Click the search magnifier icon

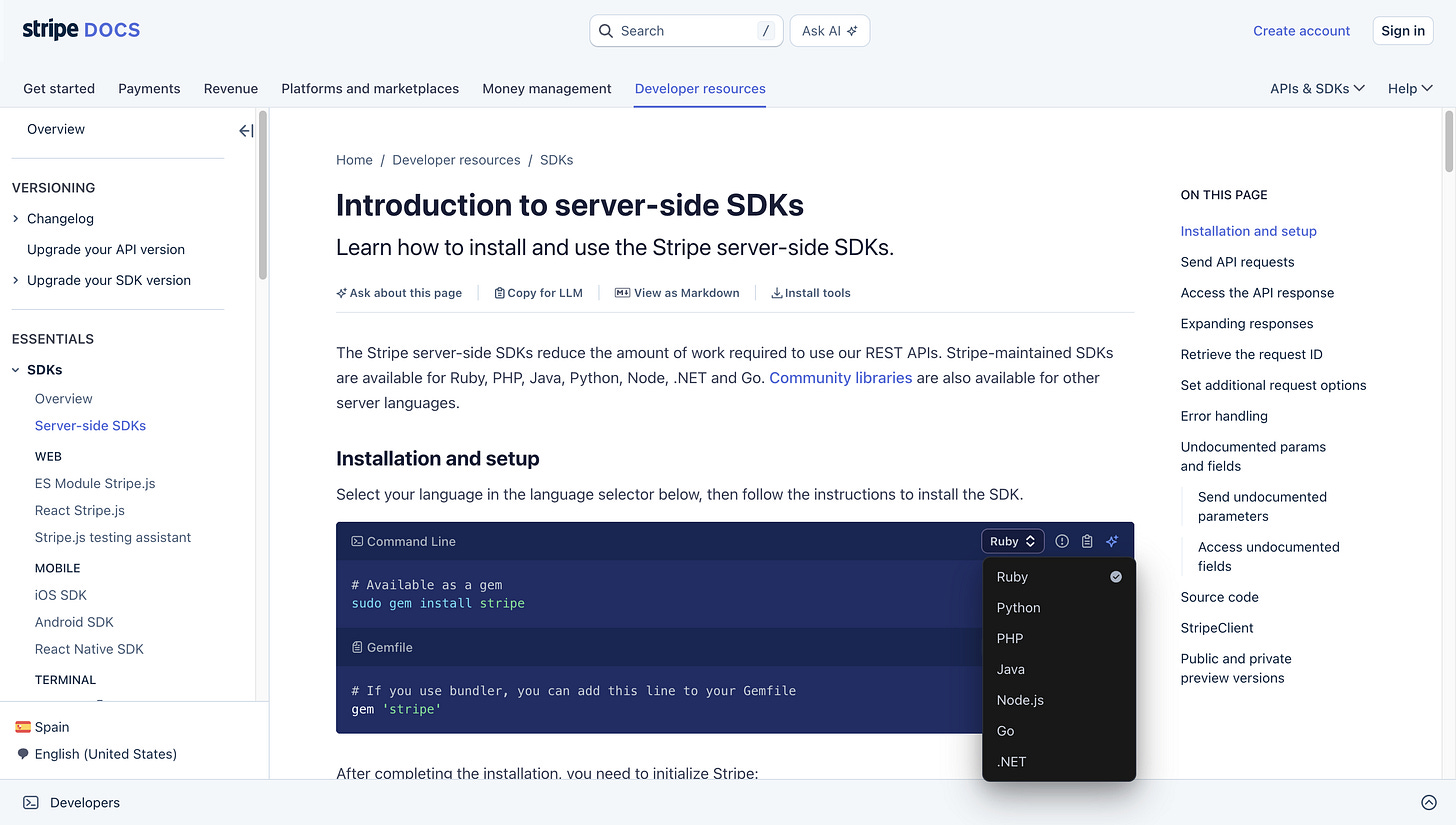tap(606, 31)
